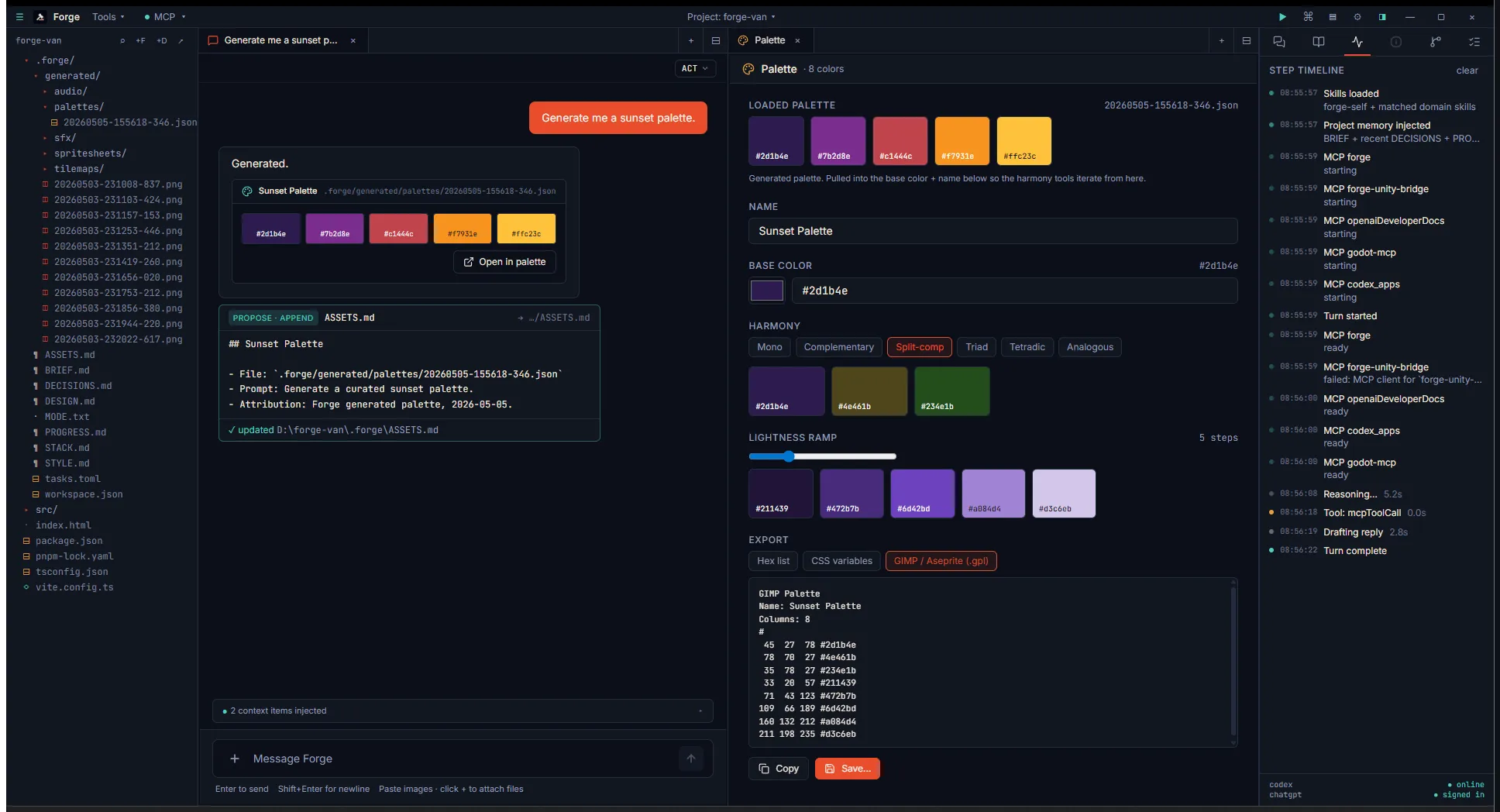1500x812 pixels.
Task: Select Triad harmony option
Action: point(976,347)
